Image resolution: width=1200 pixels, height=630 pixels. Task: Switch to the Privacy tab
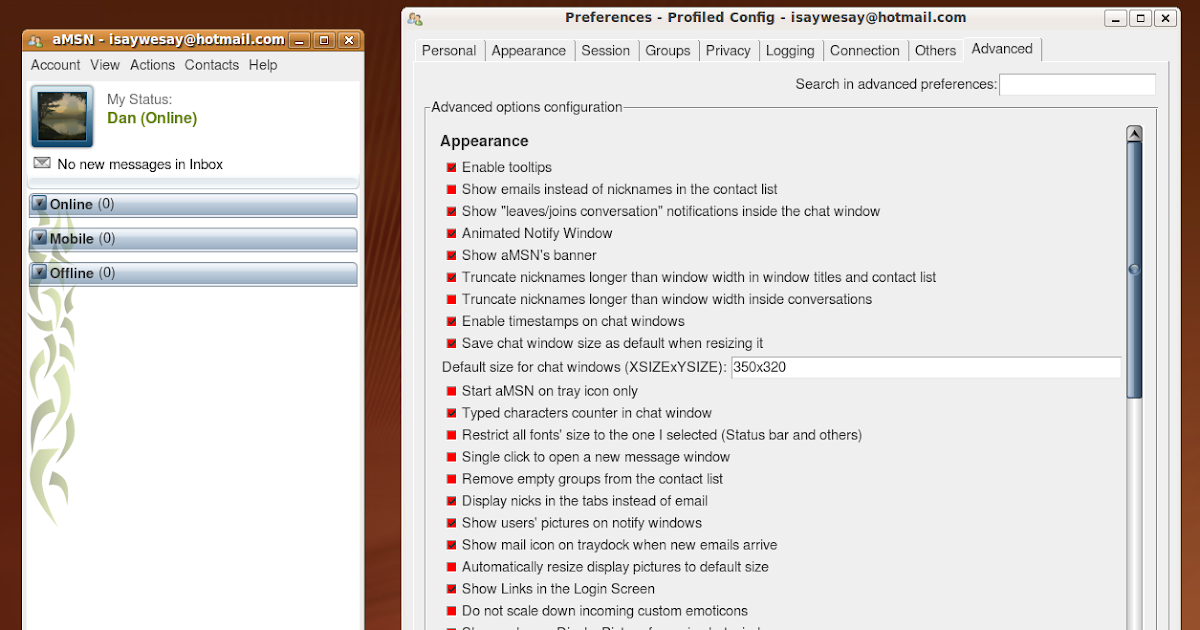point(728,50)
